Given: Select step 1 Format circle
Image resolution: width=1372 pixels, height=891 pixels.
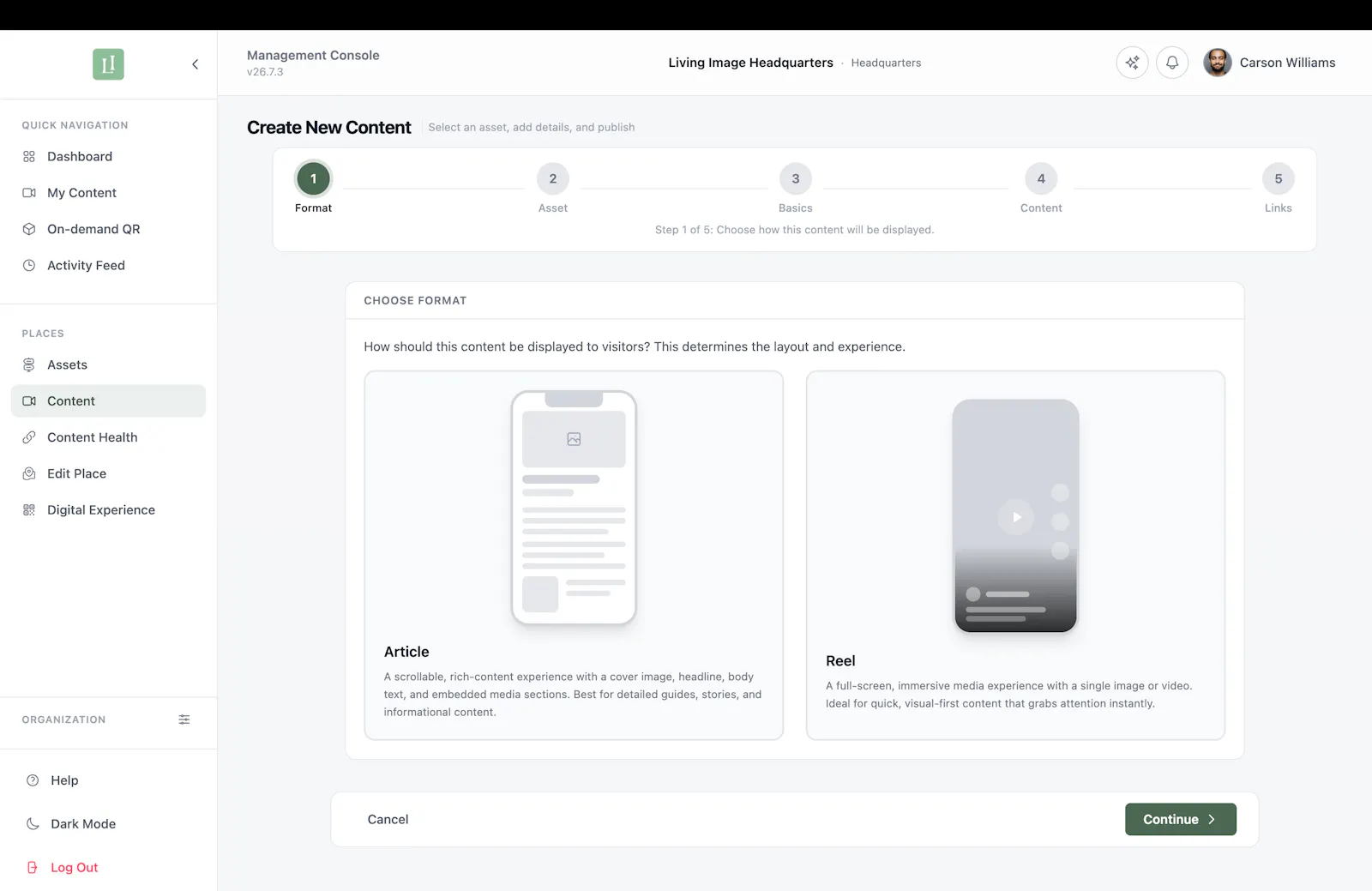Looking at the screenshot, I should tap(313, 178).
